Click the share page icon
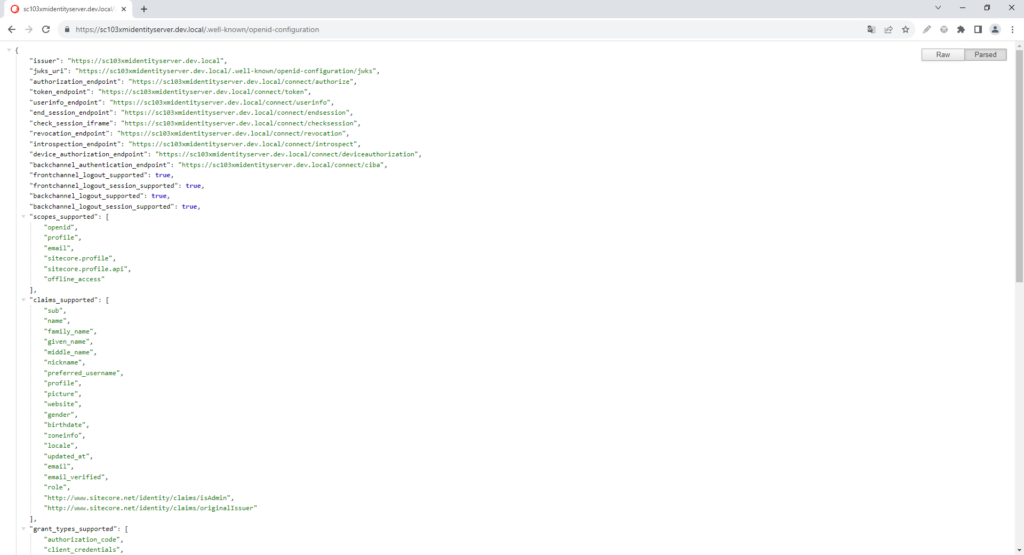 888,29
